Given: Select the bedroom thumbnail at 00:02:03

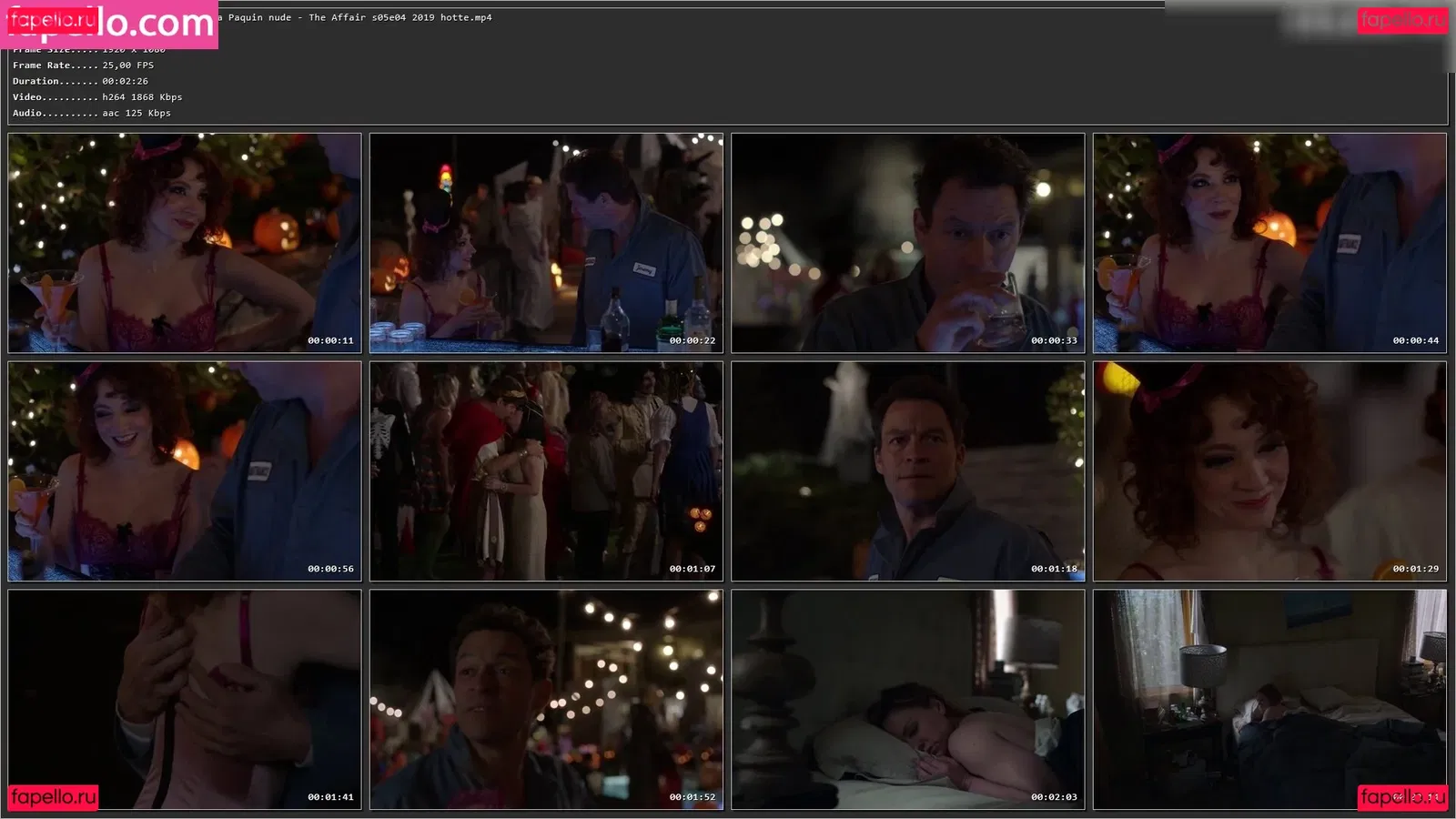Looking at the screenshot, I should click(x=908, y=699).
